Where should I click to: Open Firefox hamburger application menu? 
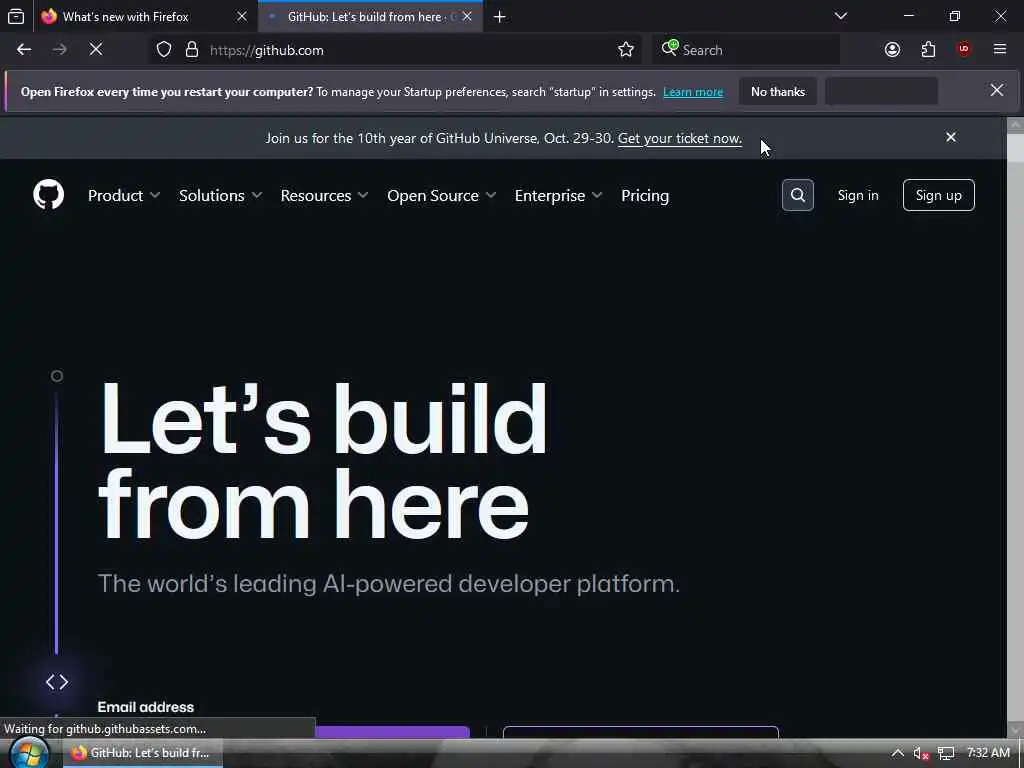[x=999, y=50]
